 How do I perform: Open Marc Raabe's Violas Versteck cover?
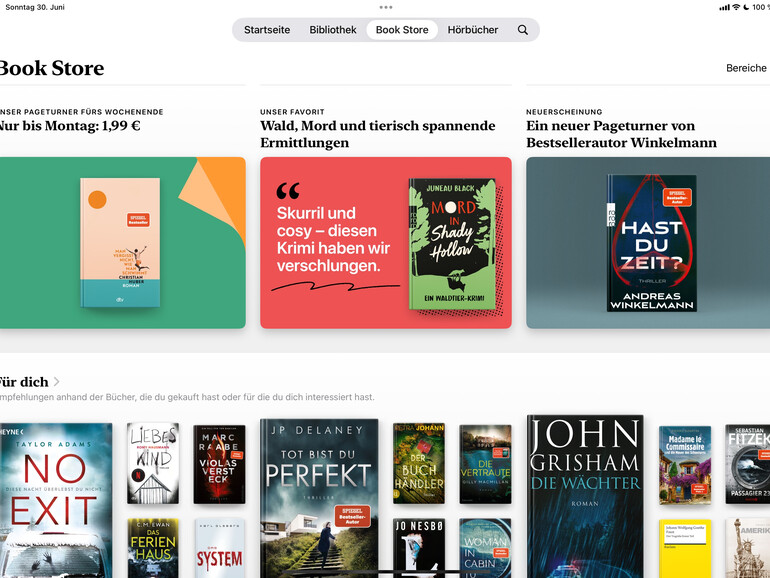(219, 464)
